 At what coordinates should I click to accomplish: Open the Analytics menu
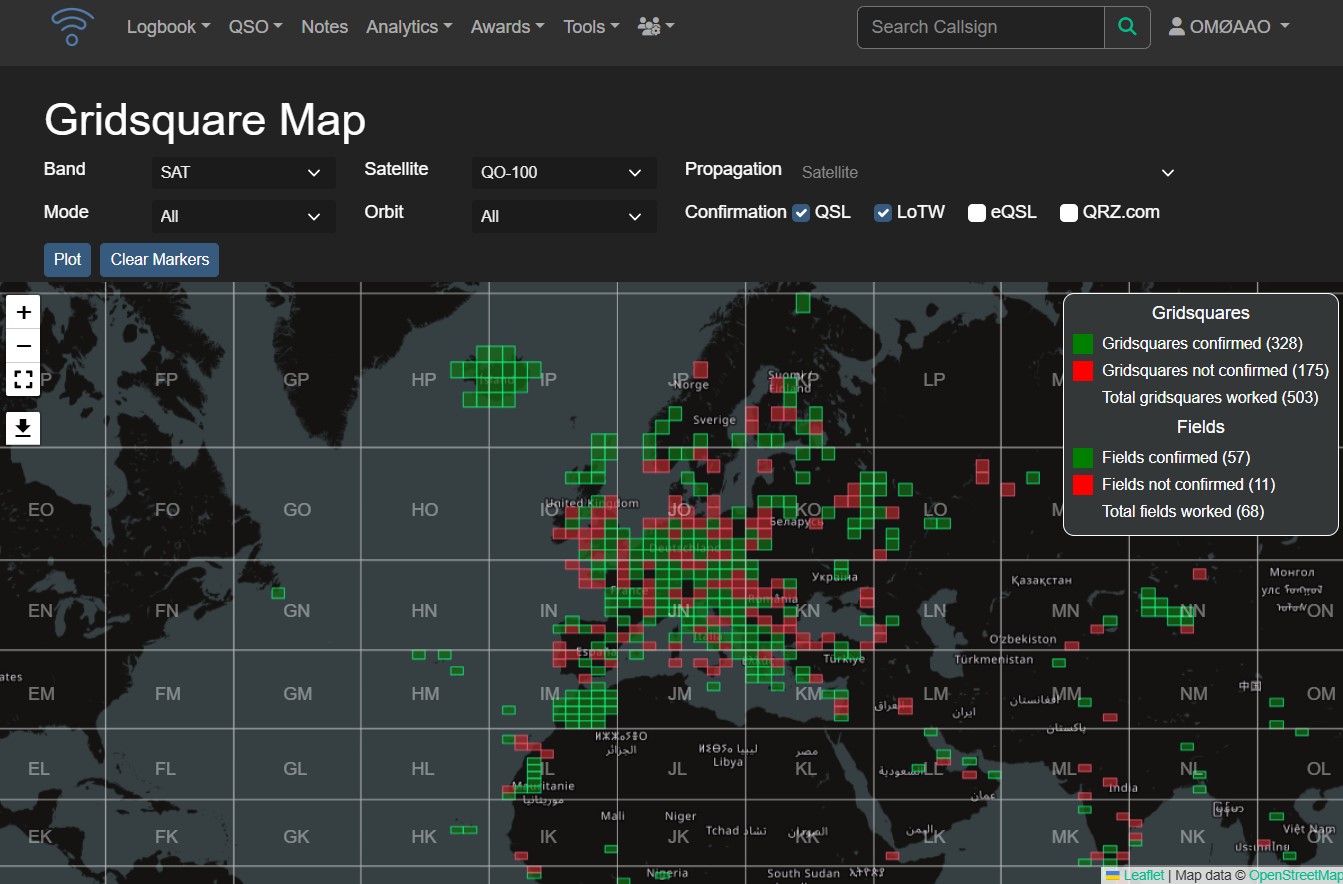click(409, 27)
